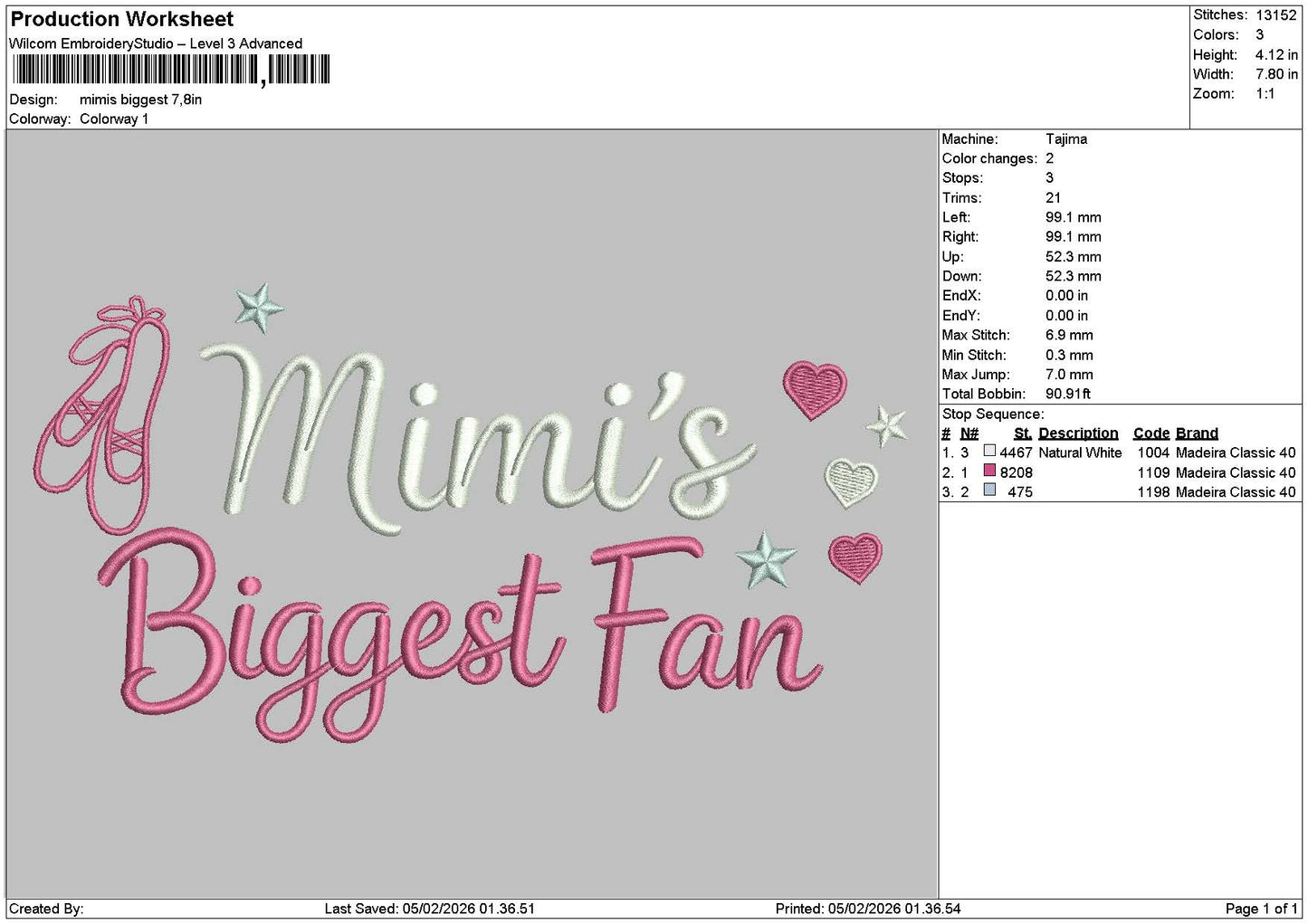Select the stitch count "13152"
The height and width of the screenshot is (924, 1308).
(1276, 14)
